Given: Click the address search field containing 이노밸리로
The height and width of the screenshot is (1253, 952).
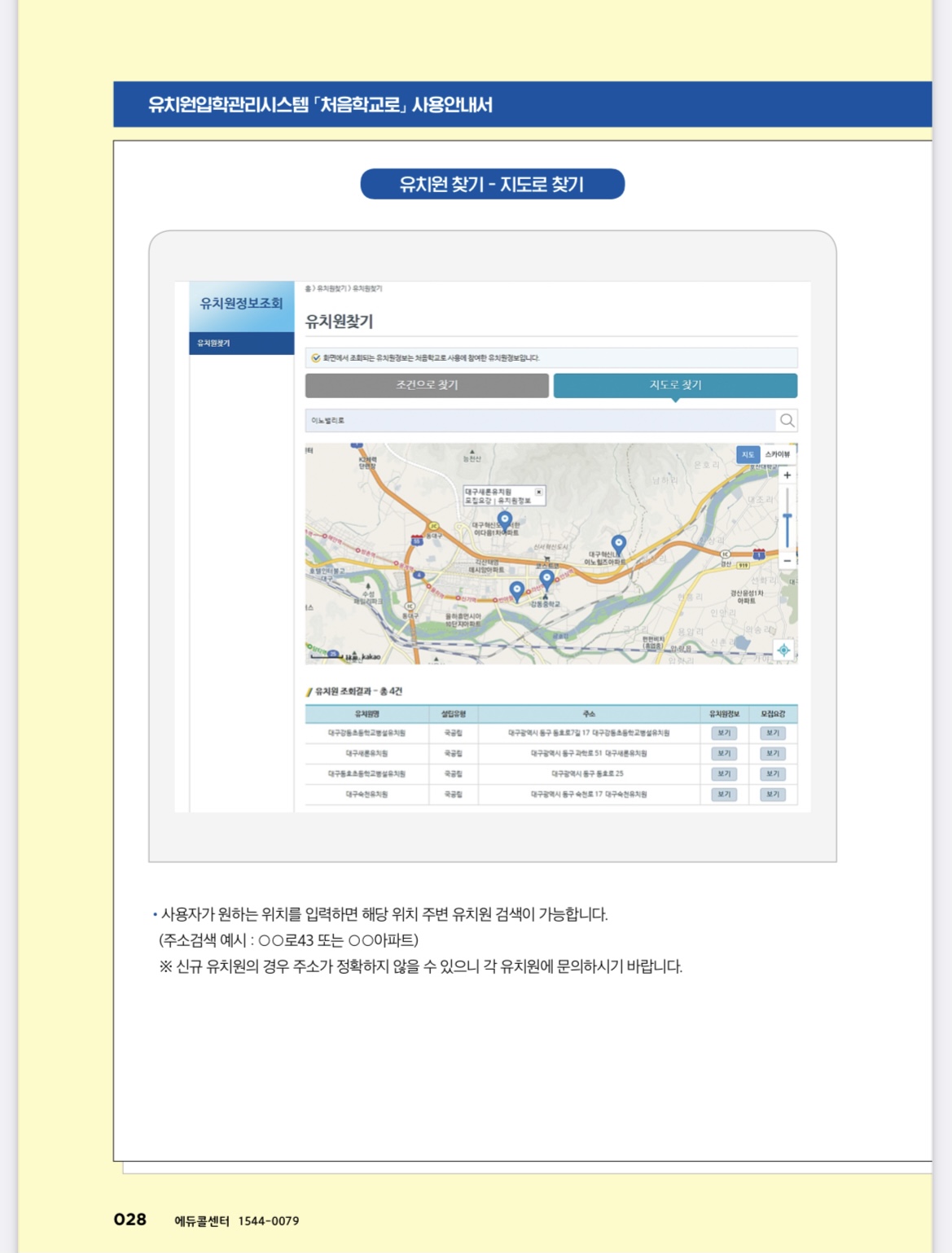Looking at the screenshot, I should pos(540,420).
